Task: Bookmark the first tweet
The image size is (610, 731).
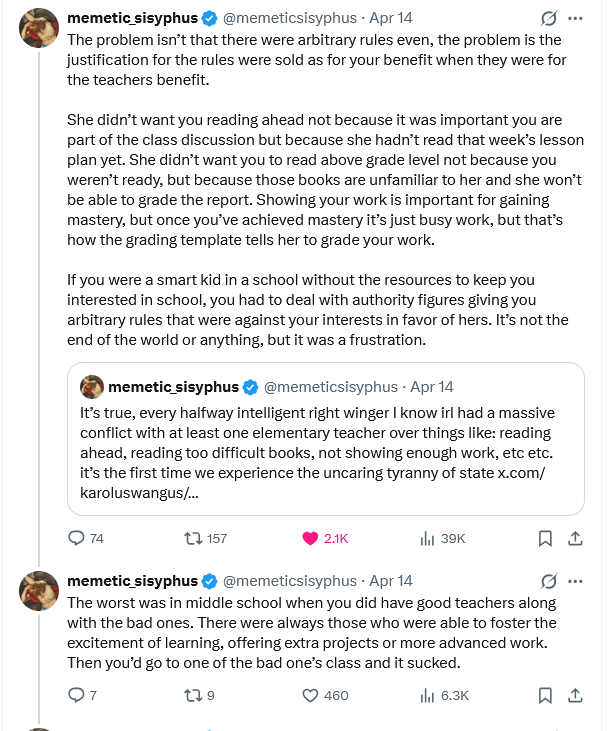Action: (x=546, y=538)
